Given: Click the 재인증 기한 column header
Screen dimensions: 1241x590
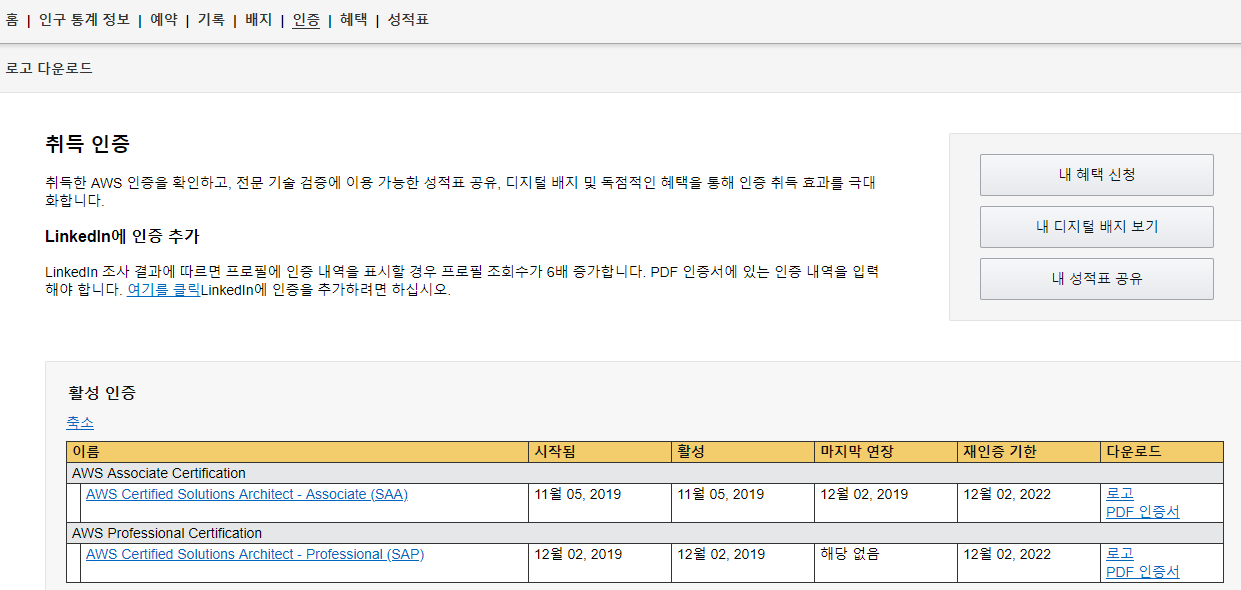Looking at the screenshot, I should [1029, 452].
